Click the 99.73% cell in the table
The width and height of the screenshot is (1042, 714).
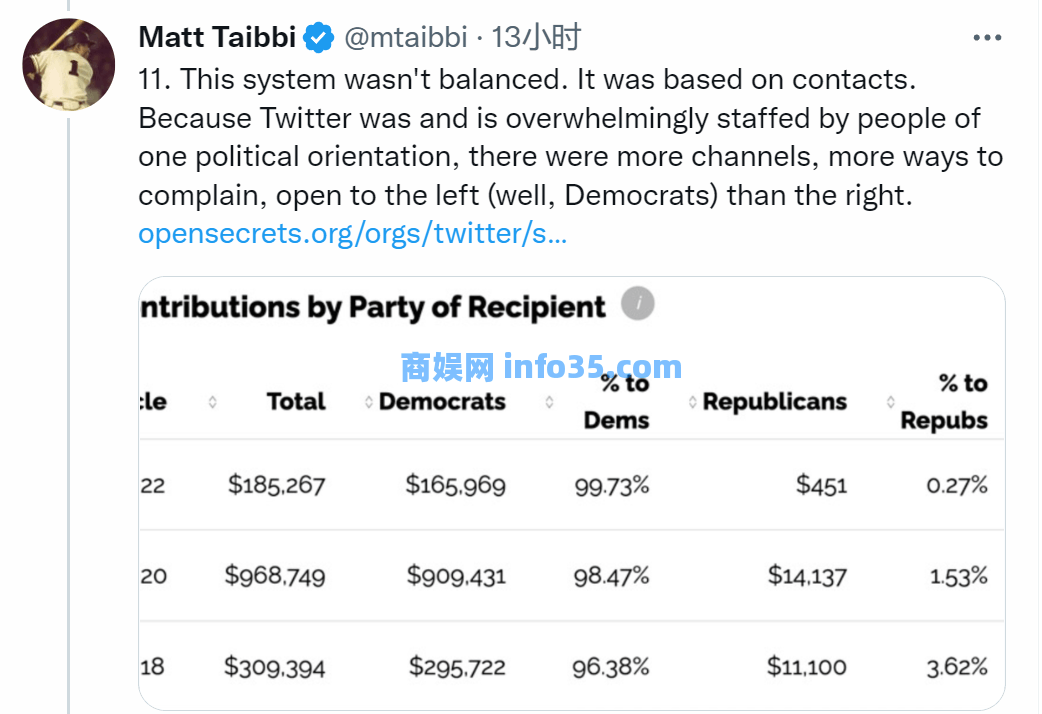pos(611,486)
